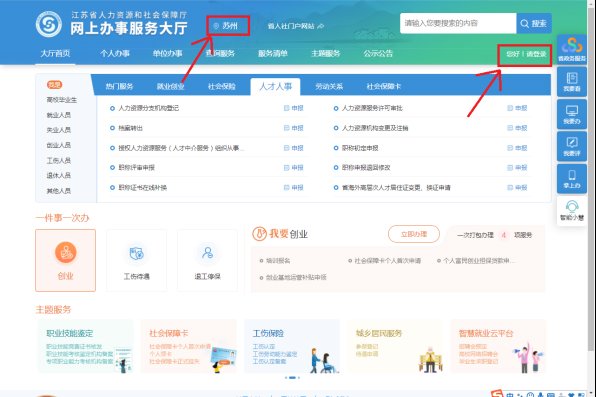Open the 掌上办 mobile sidebar icon
Image resolution: width=596 pixels, height=397 pixels.
coord(572,179)
